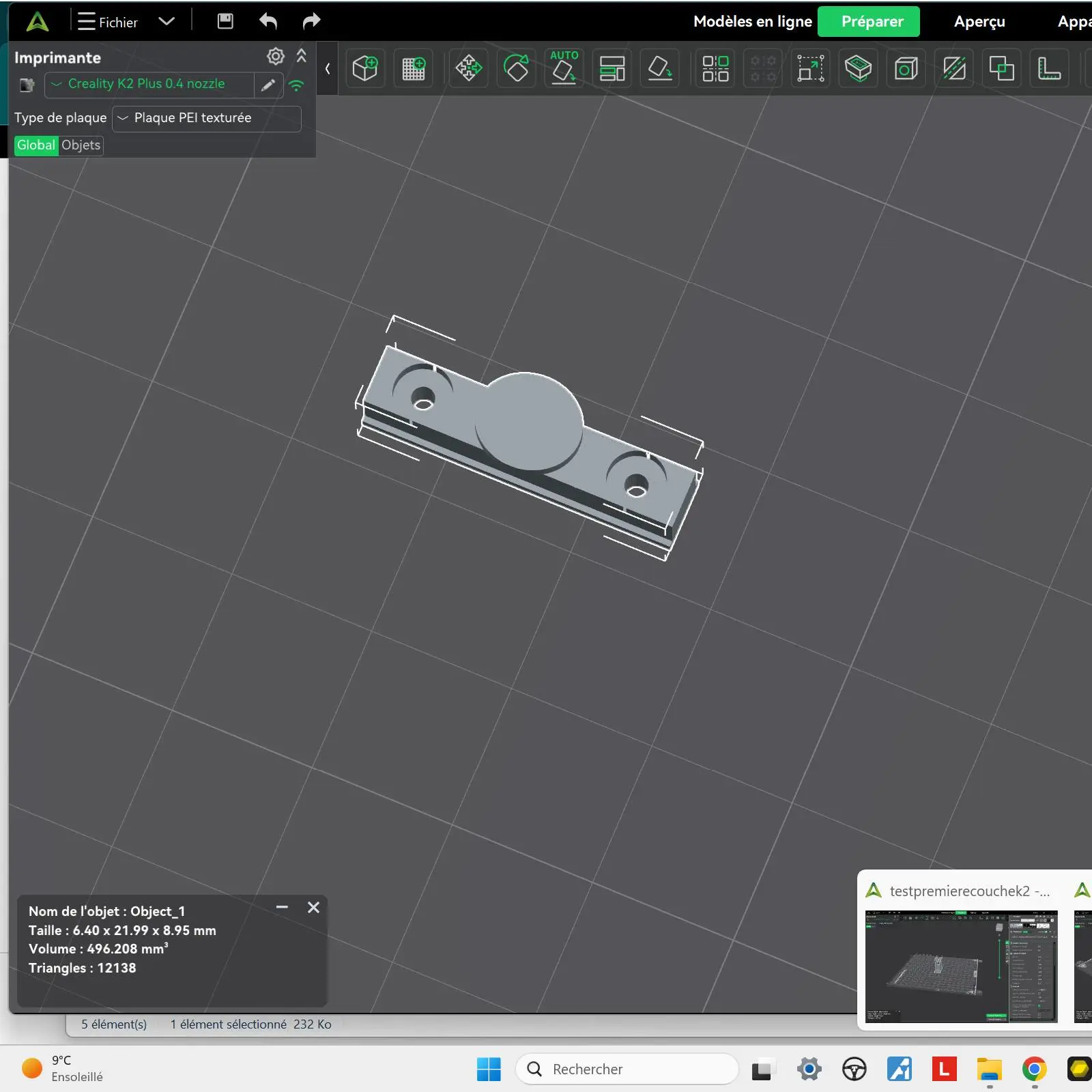The width and height of the screenshot is (1092, 1092).
Task: Select the Lay on face tool
Action: (x=660, y=68)
